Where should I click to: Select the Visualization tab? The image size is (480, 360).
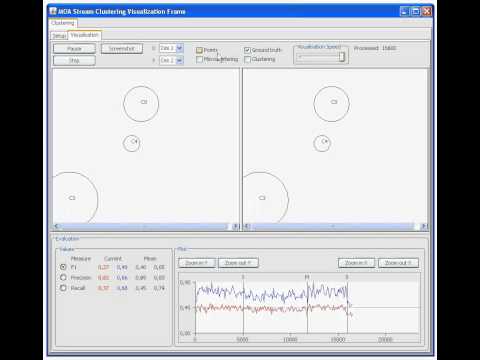[85, 35]
